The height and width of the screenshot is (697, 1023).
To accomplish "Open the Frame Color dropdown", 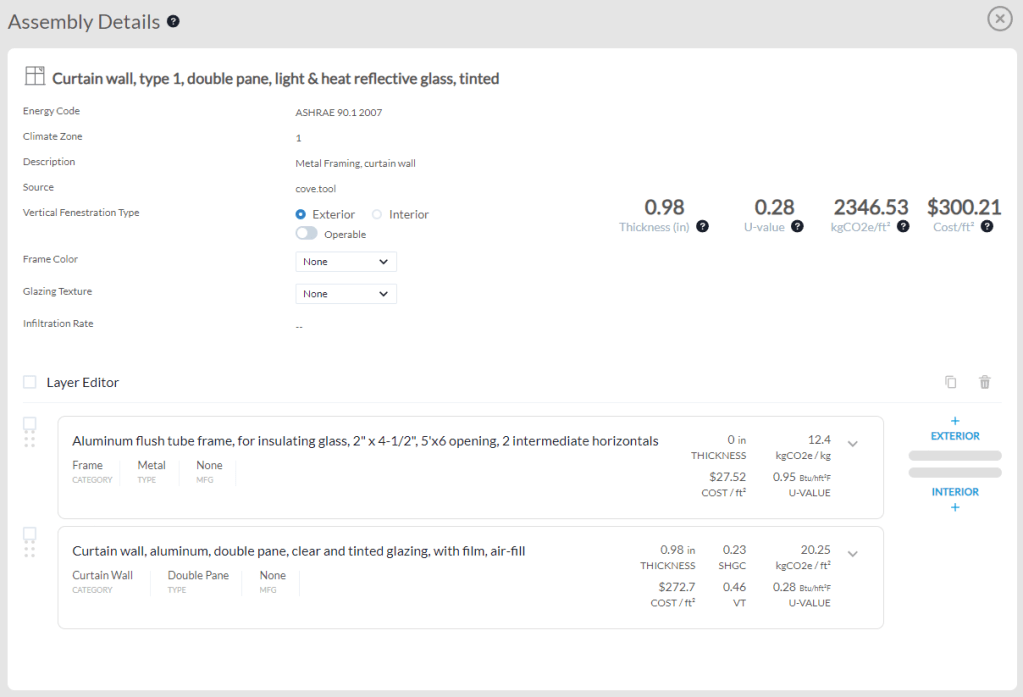I will click(x=346, y=262).
